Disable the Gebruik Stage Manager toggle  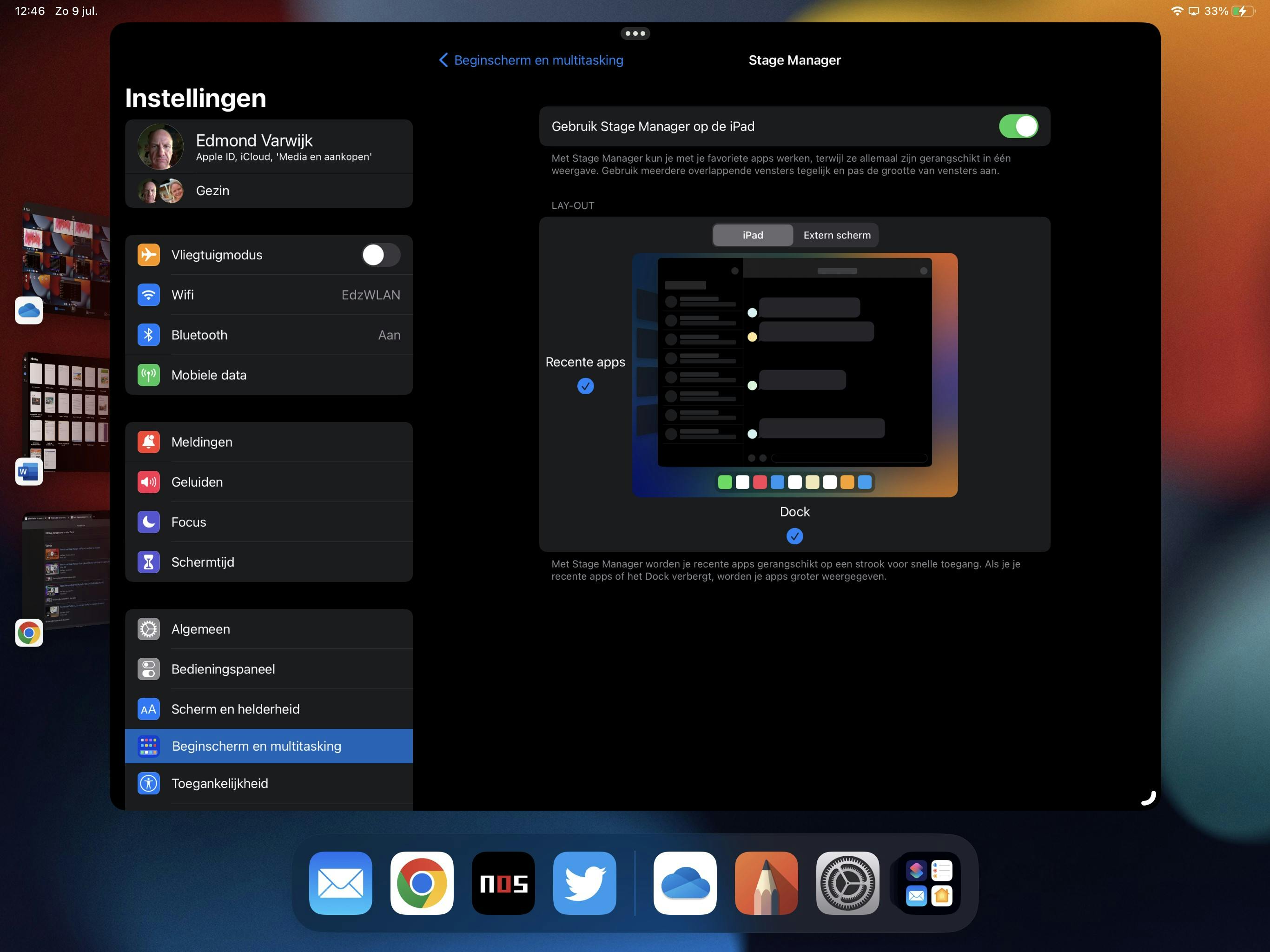click(1019, 126)
